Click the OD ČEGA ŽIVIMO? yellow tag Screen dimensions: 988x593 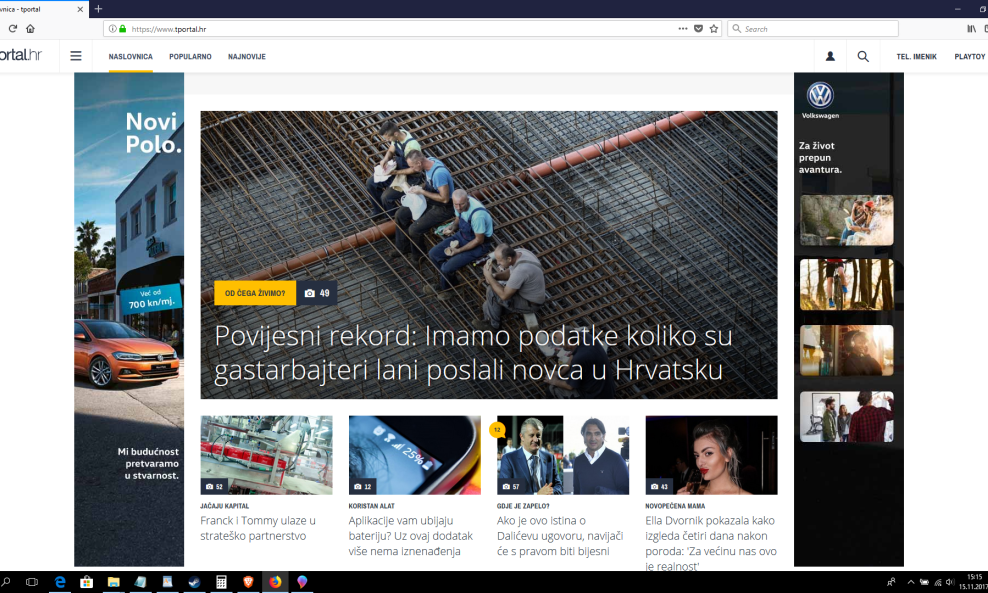coord(255,293)
